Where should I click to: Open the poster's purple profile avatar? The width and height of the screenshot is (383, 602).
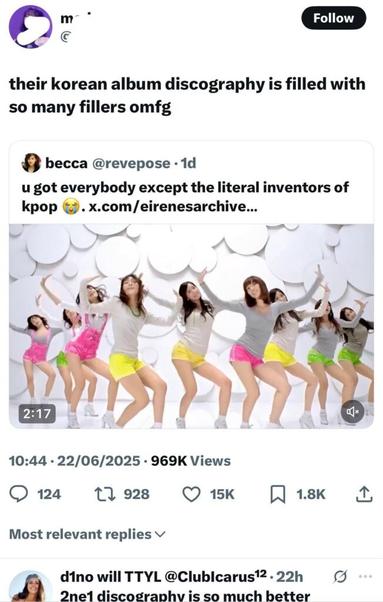(30, 26)
